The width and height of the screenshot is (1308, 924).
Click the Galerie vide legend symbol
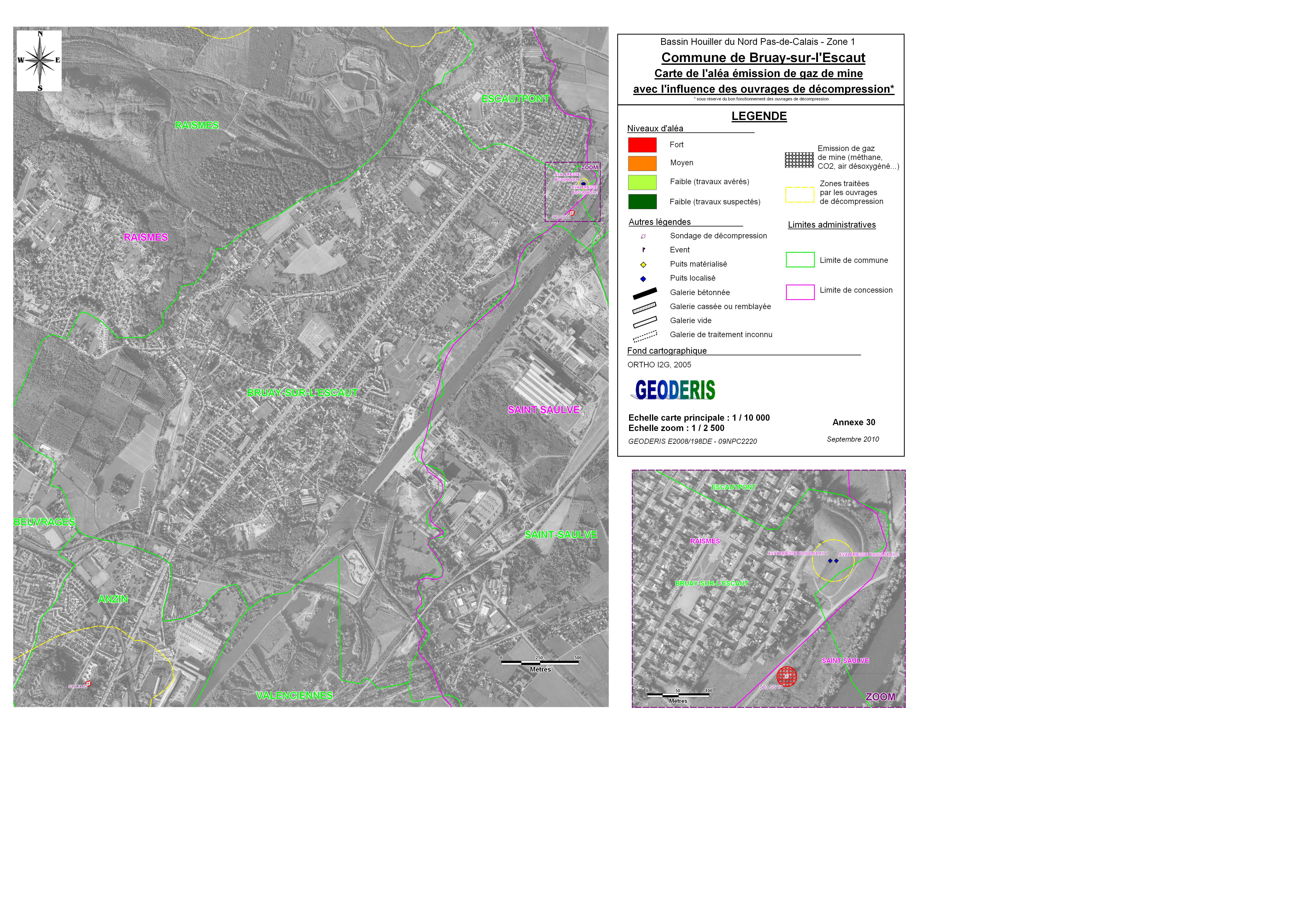[645, 322]
